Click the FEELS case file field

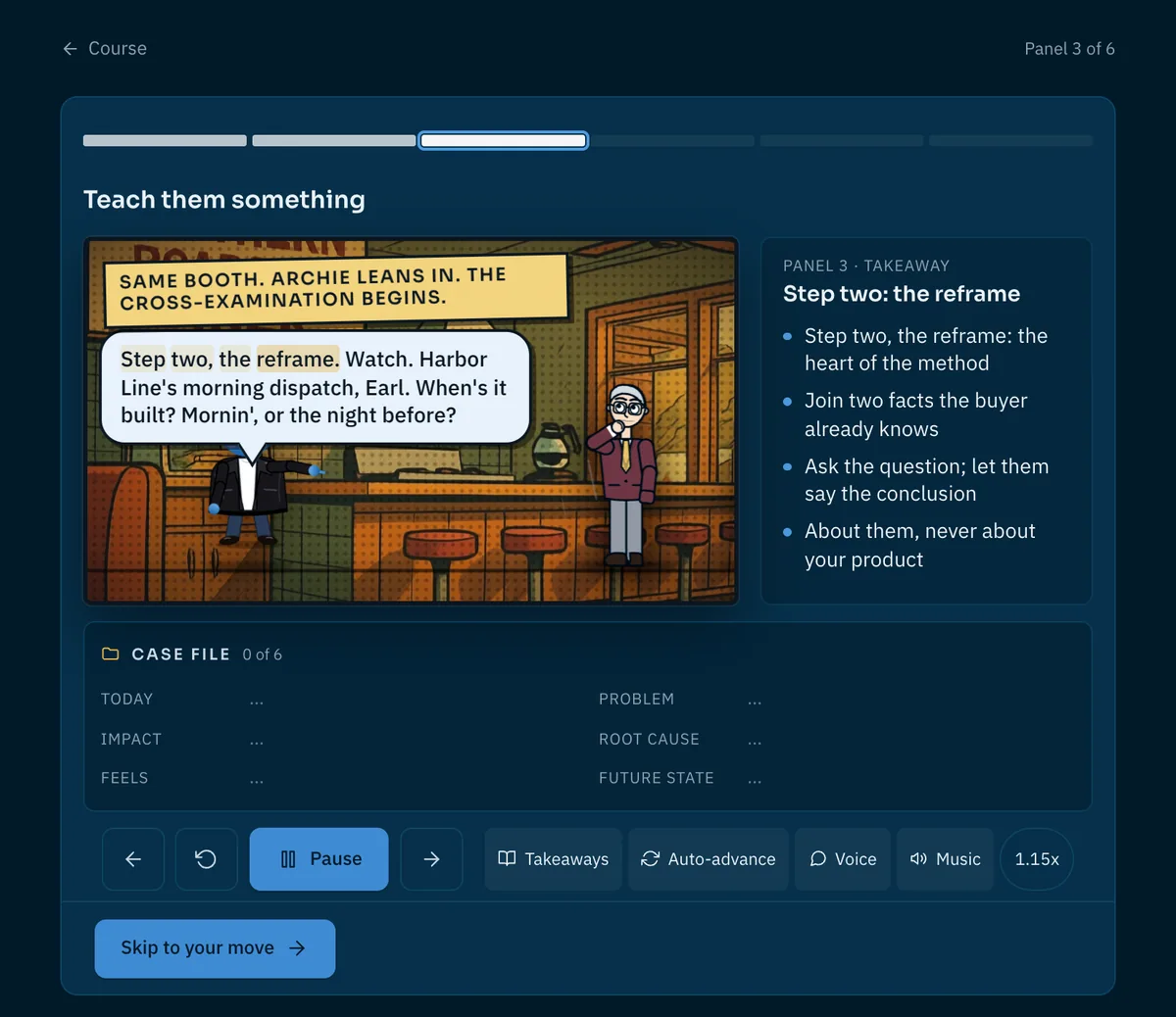coord(339,778)
